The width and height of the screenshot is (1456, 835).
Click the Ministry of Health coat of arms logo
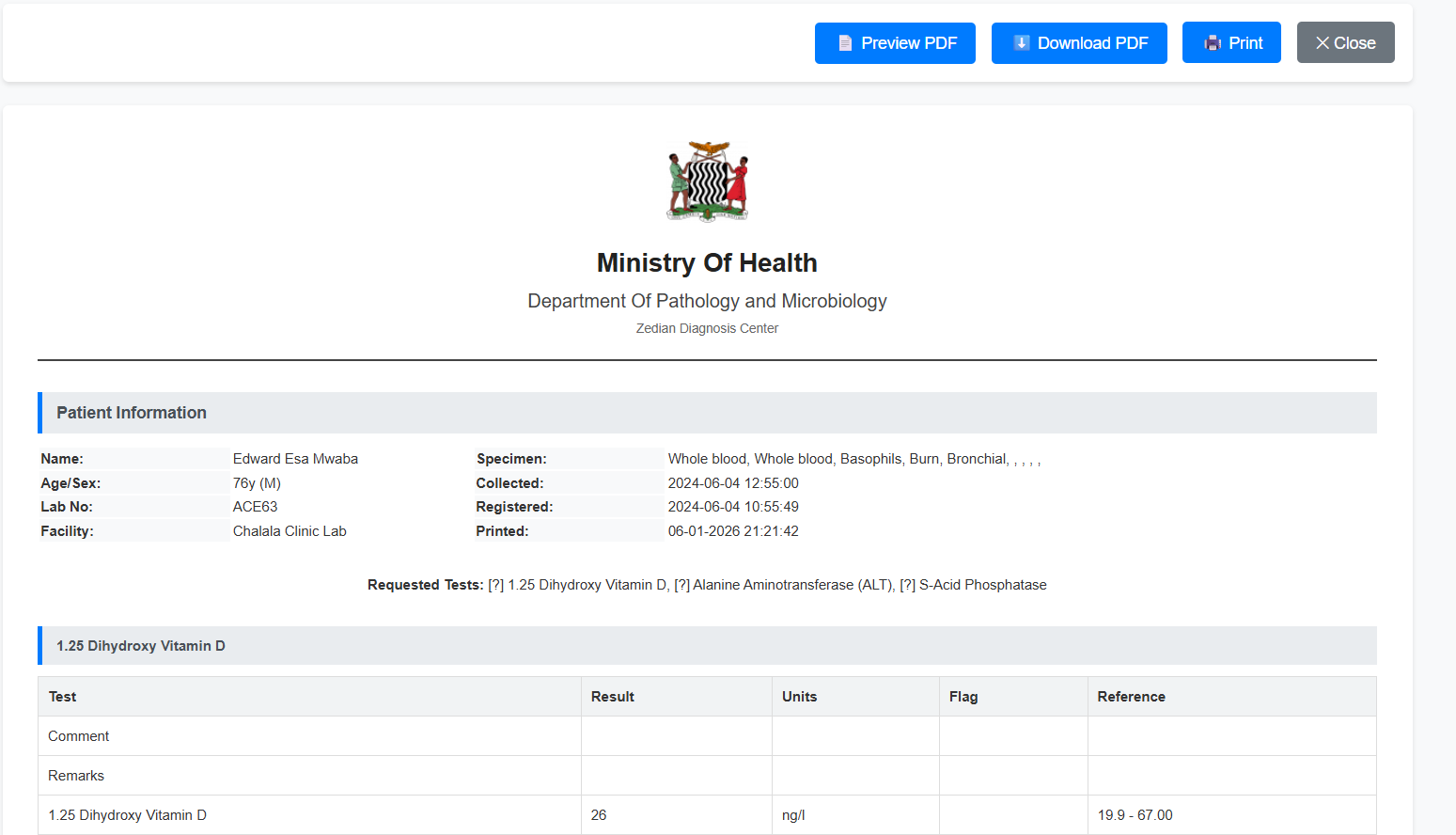[x=707, y=181]
